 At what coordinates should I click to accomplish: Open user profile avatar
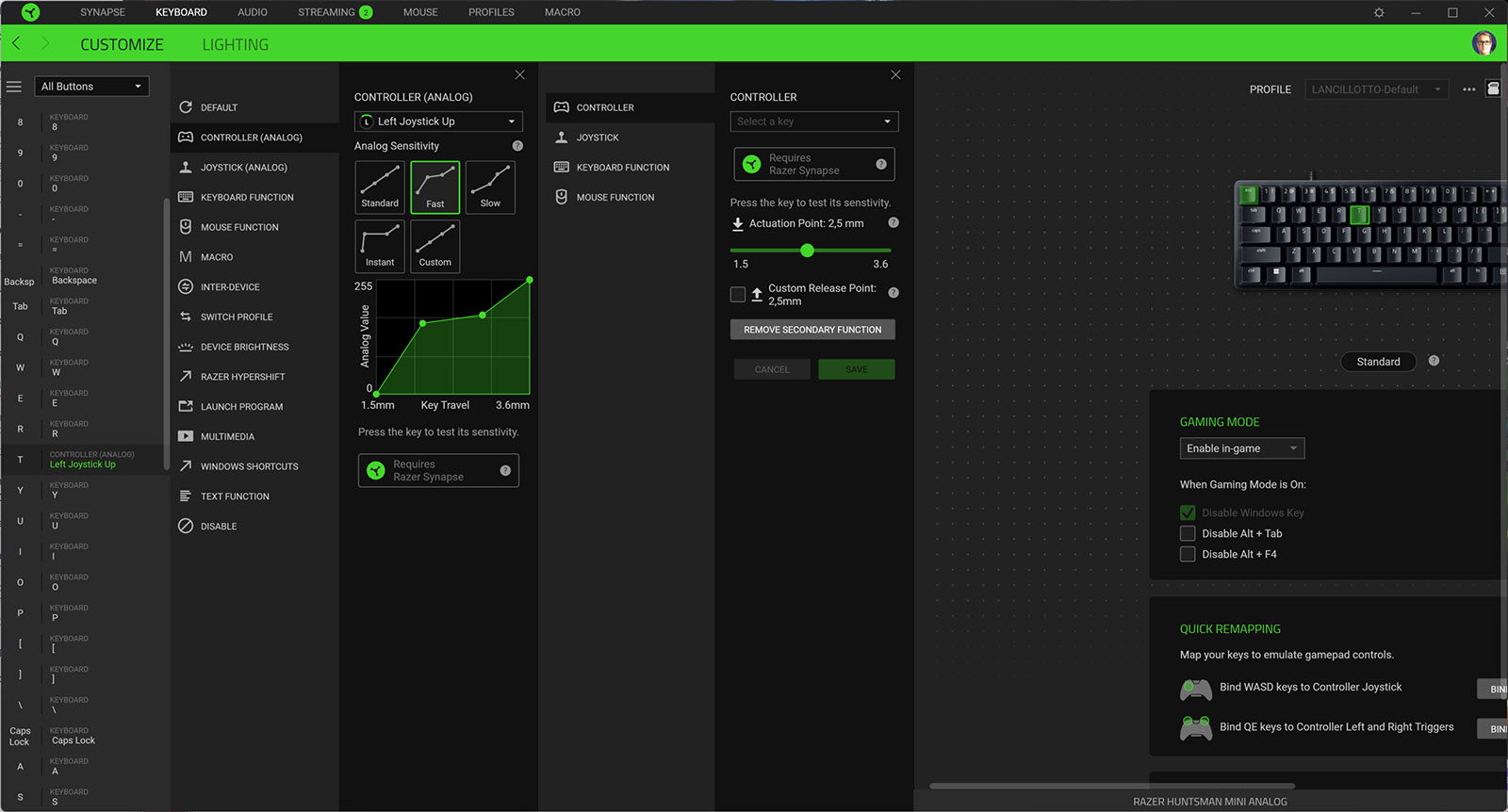[1483, 43]
